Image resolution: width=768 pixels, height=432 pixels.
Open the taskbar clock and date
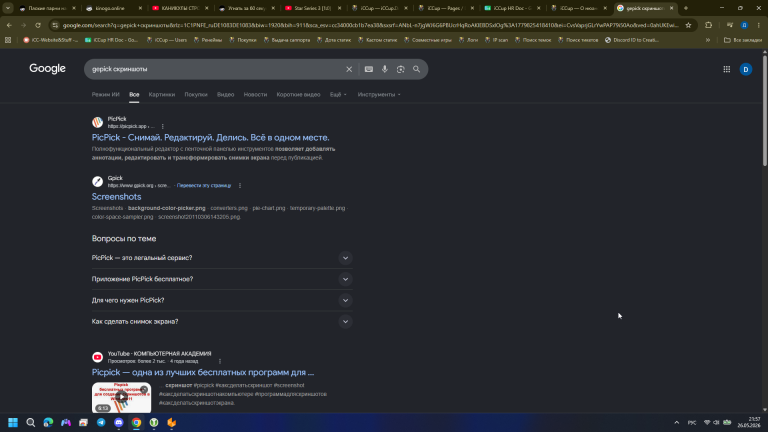(749, 422)
